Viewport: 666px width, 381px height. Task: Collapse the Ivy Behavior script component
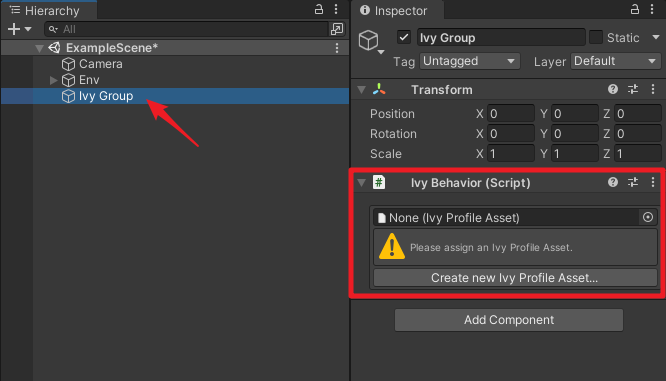pyautogui.click(x=361, y=183)
